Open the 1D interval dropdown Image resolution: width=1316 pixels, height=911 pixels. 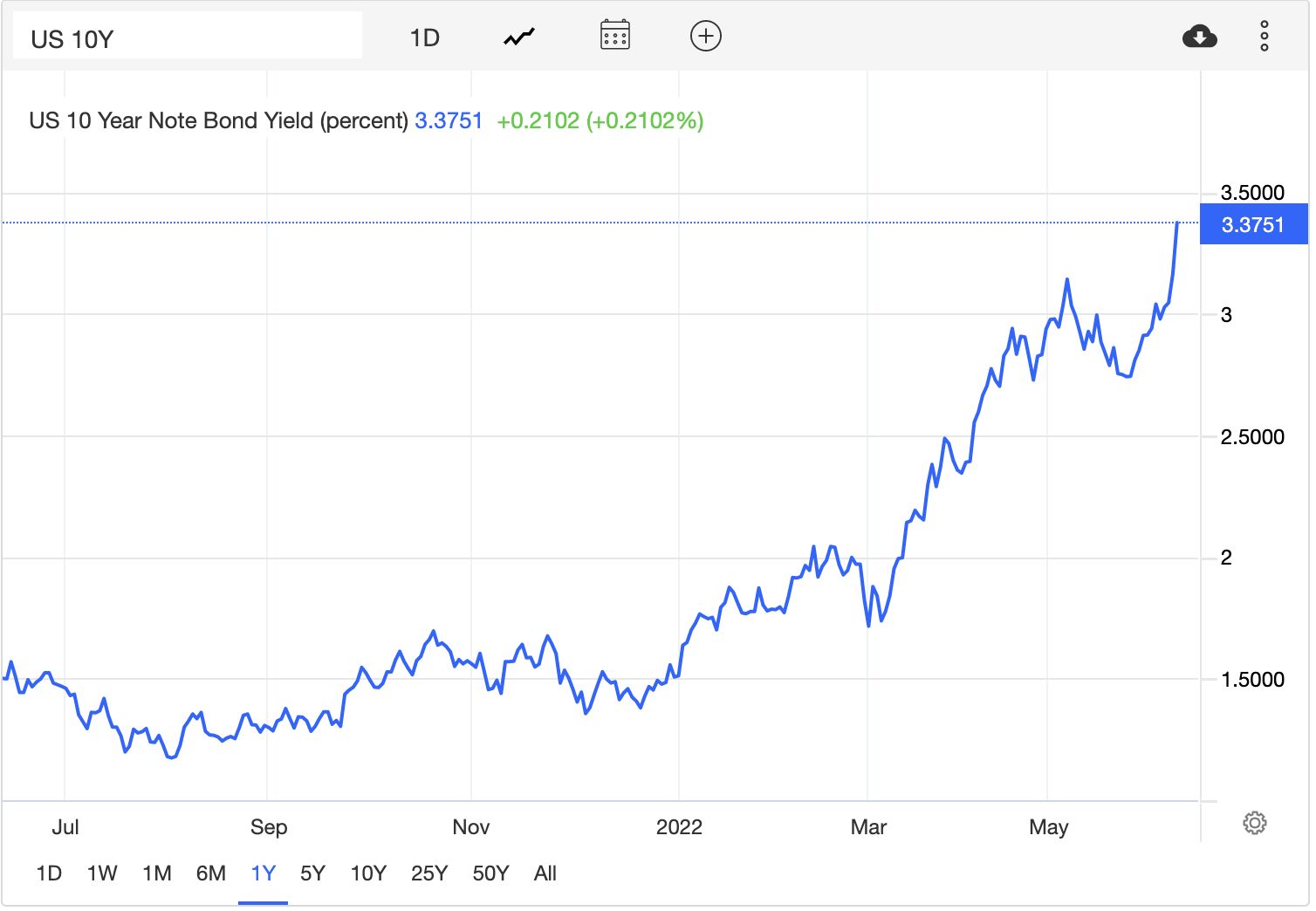click(x=425, y=38)
